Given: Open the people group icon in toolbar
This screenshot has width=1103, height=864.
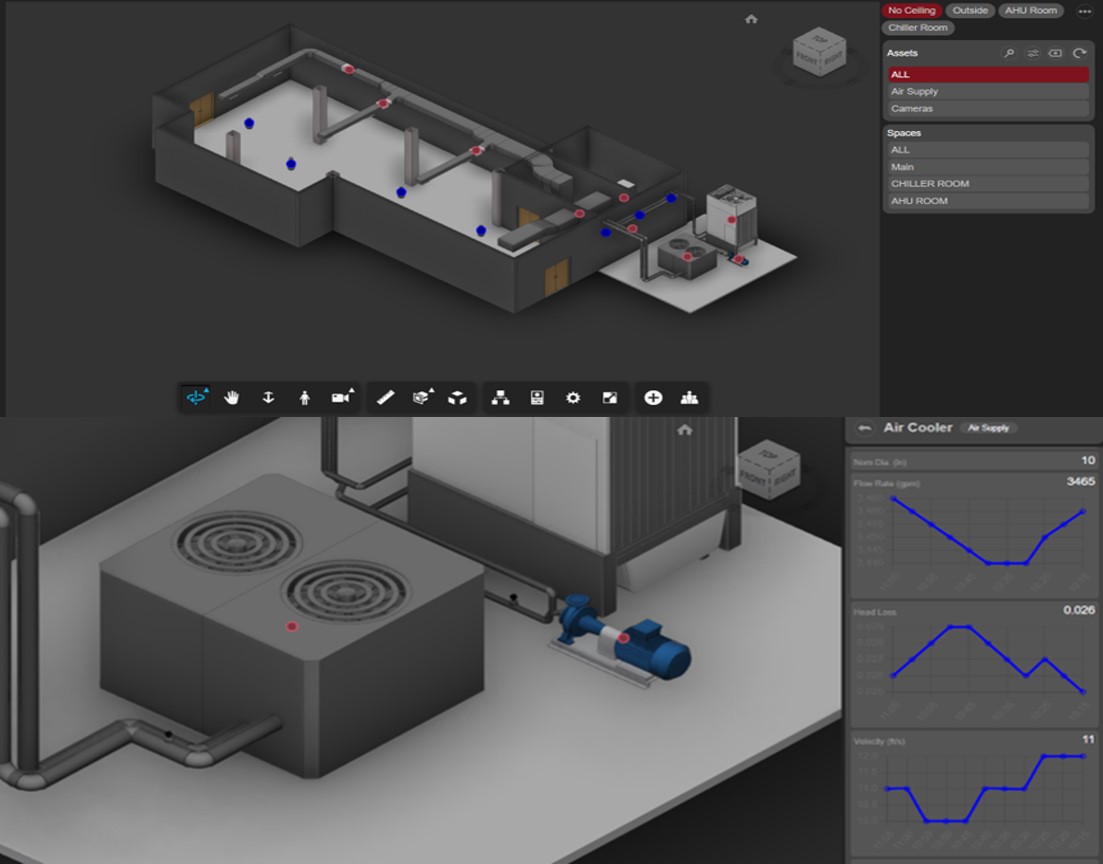Looking at the screenshot, I should (689, 398).
